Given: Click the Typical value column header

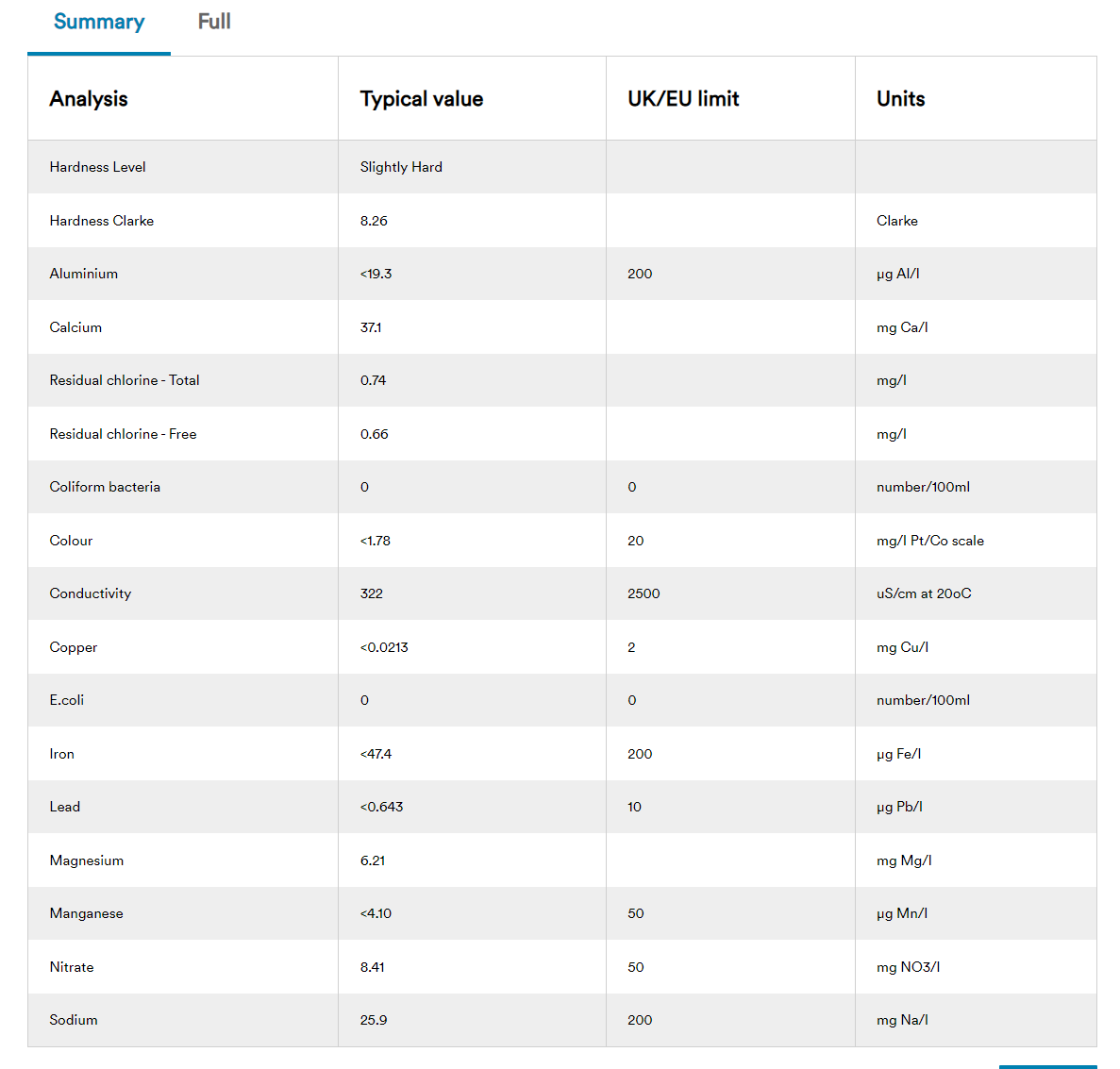Looking at the screenshot, I should [421, 99].
